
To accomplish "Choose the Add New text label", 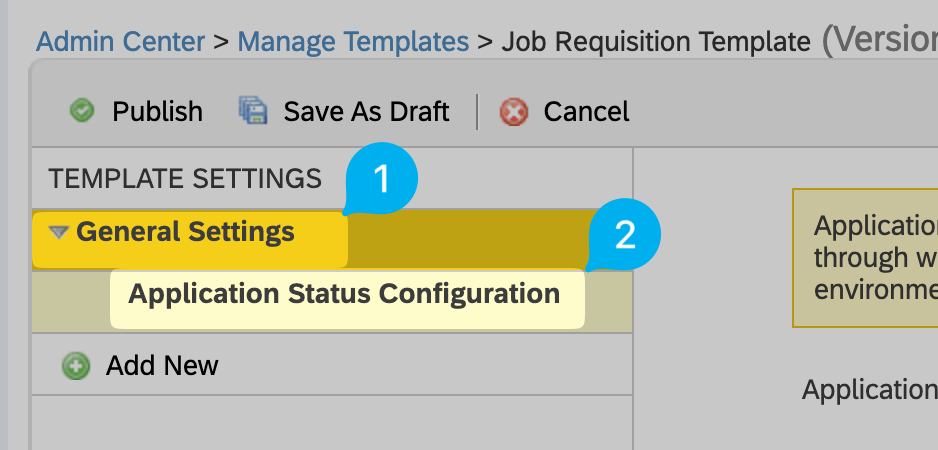I will [162, 366].
